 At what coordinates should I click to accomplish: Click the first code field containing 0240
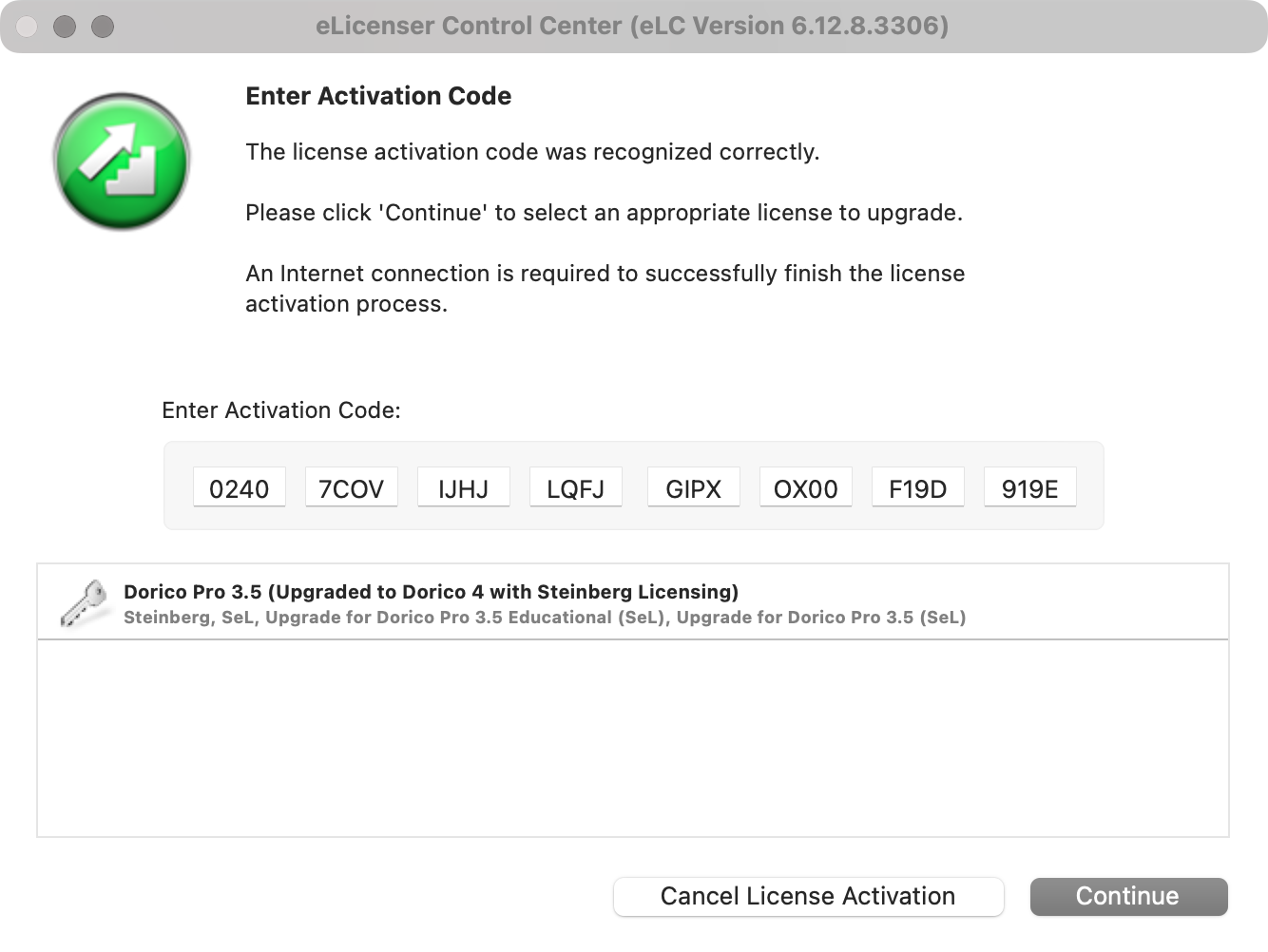240,487
